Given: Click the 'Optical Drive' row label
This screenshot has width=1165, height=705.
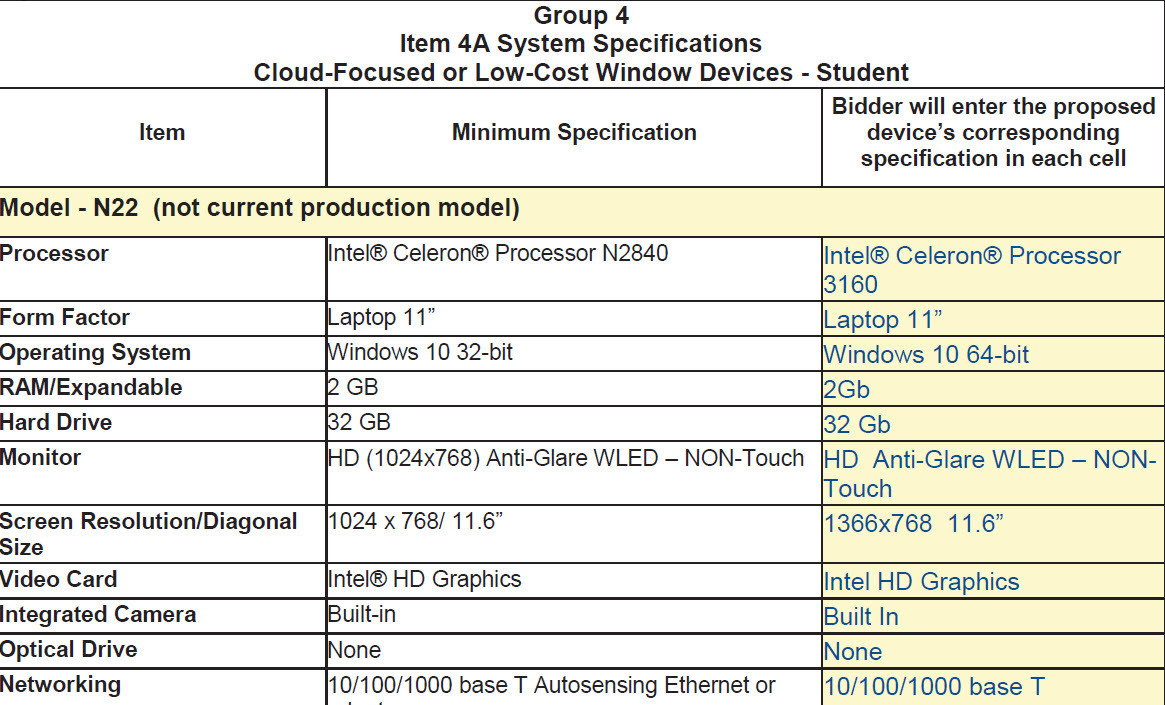Looking at the screenshot, I should (x=68, y=649).
